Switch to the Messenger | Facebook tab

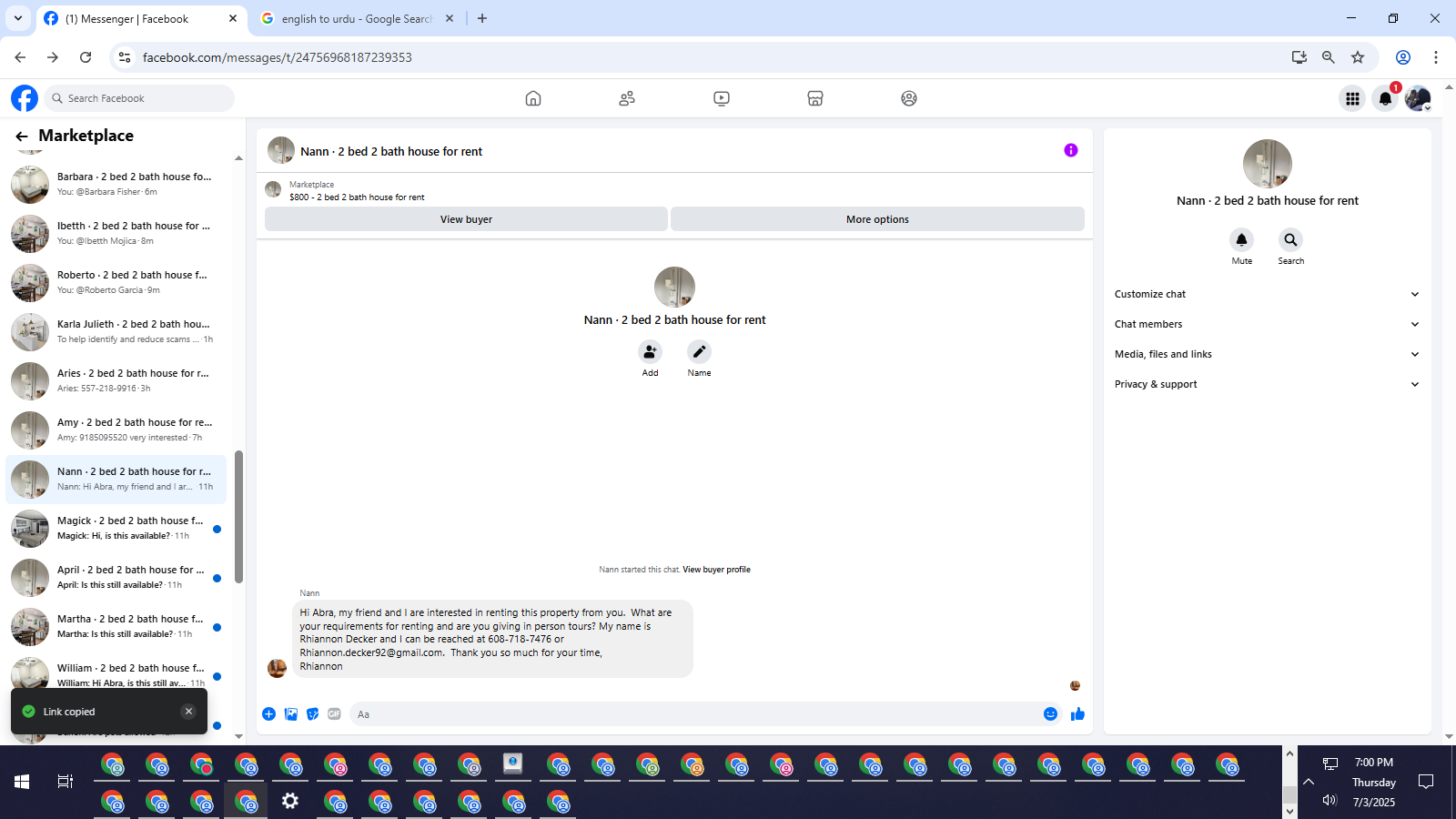(142, 18)
